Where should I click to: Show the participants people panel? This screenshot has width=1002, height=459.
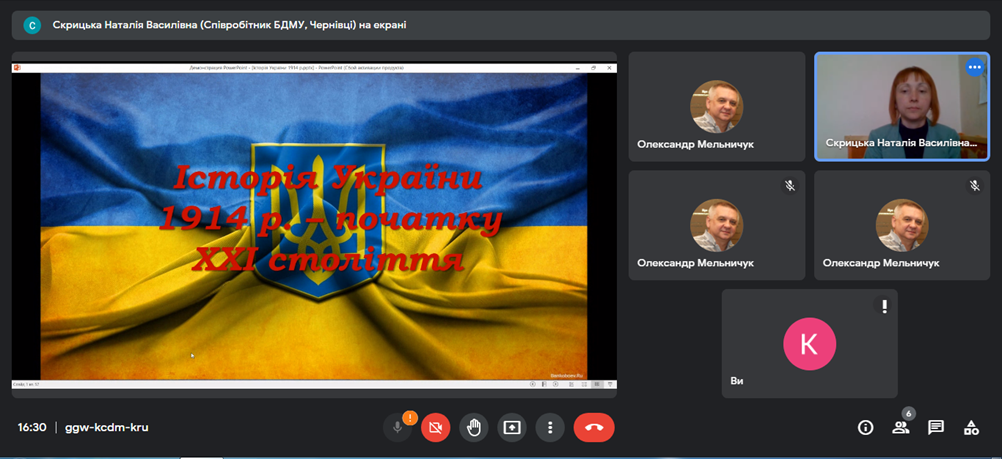click(900, 428)
